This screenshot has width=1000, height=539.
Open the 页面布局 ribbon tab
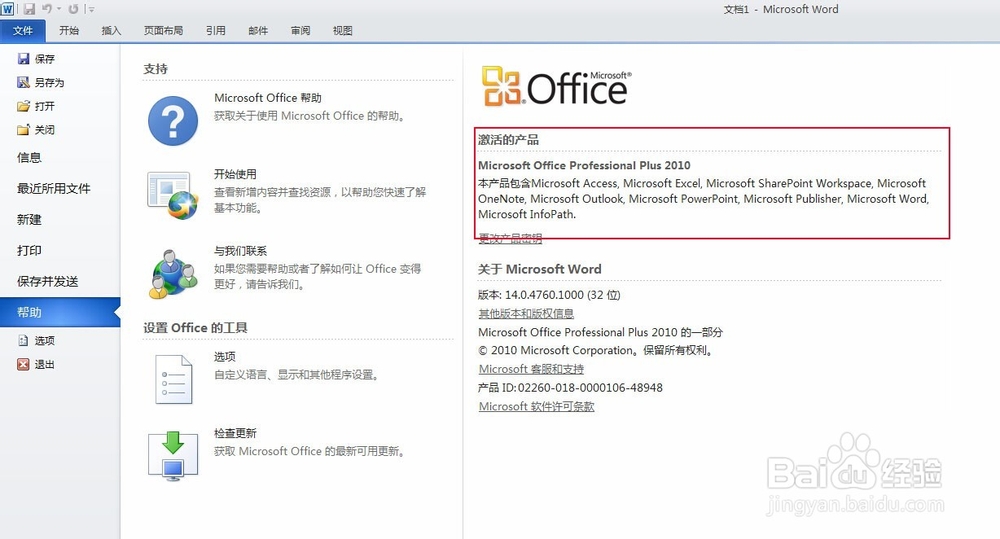tap(163, 31)
